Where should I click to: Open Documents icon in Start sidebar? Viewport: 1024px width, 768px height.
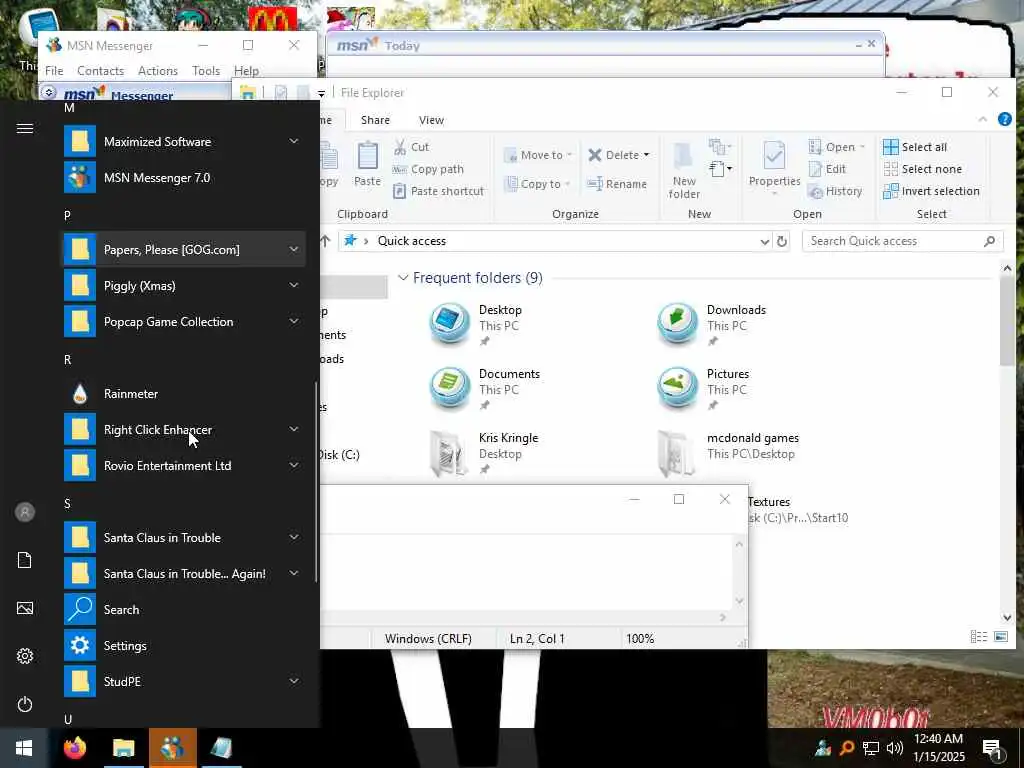click(25, 560)
